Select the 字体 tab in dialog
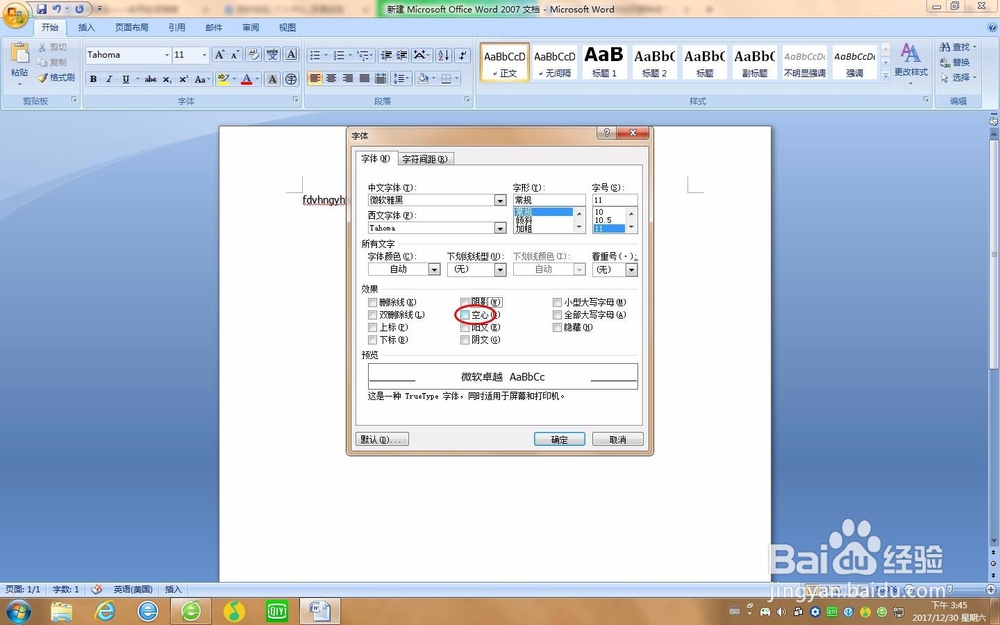The image size is (1000, 625). tap(376, 158)
